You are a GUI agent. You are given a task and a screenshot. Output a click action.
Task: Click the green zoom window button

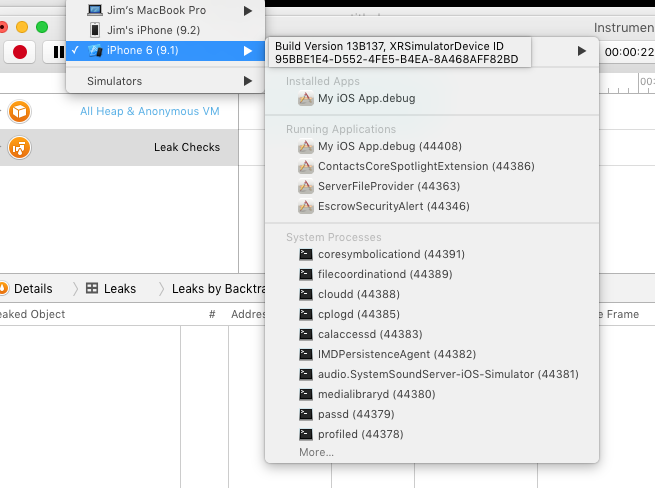(x=42, y=27)
